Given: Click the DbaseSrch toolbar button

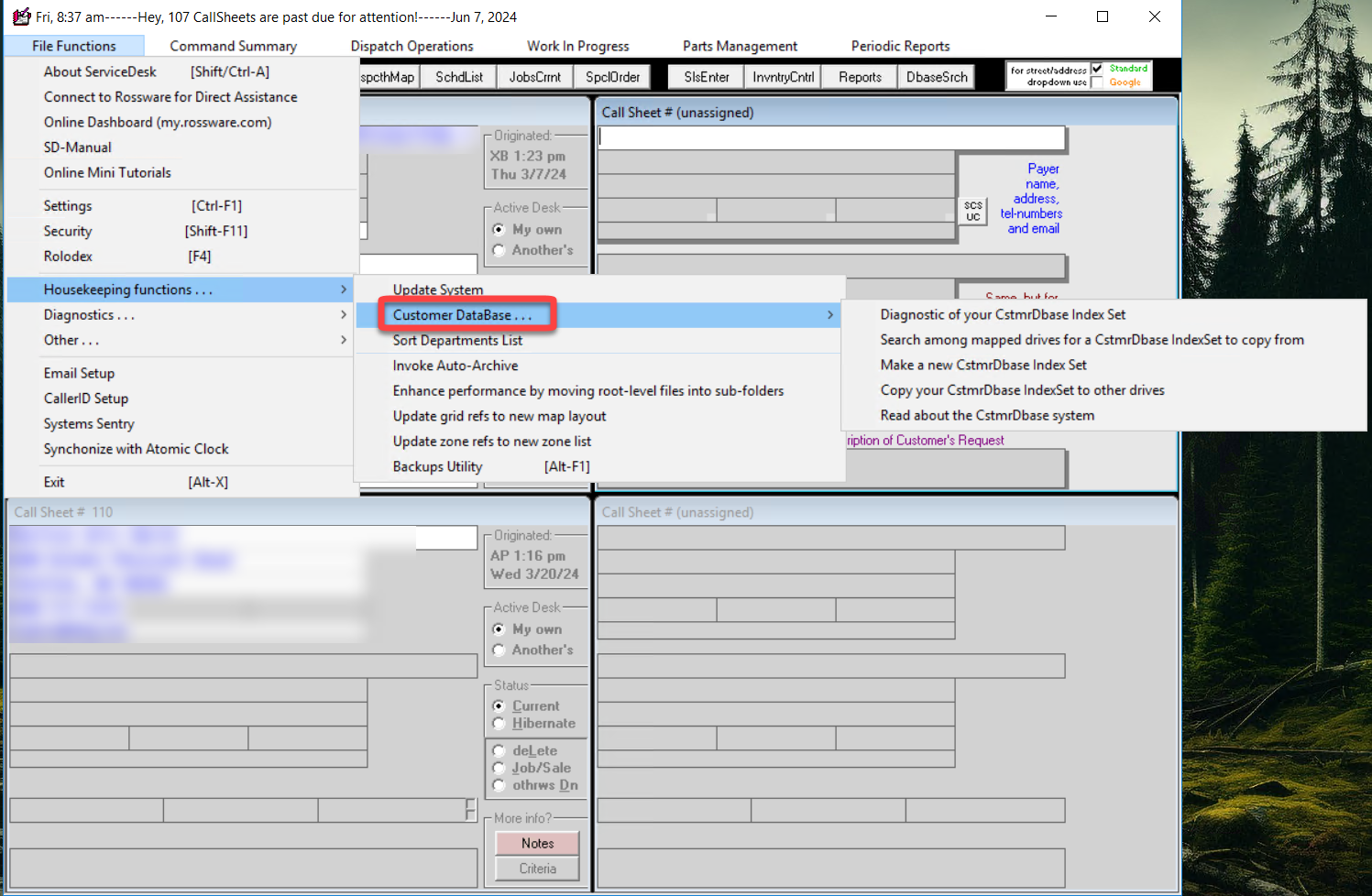Looking at the screenshot, I should 936,77.
